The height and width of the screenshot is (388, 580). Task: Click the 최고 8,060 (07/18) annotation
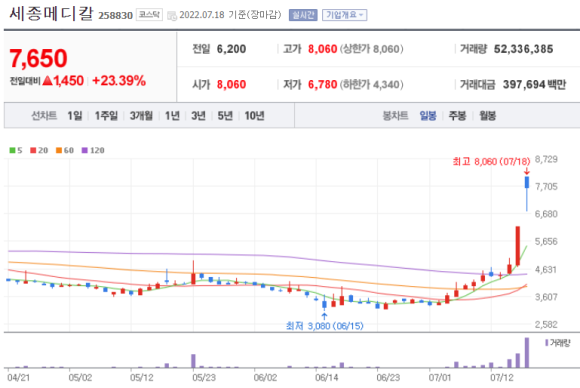coord(491,162)
